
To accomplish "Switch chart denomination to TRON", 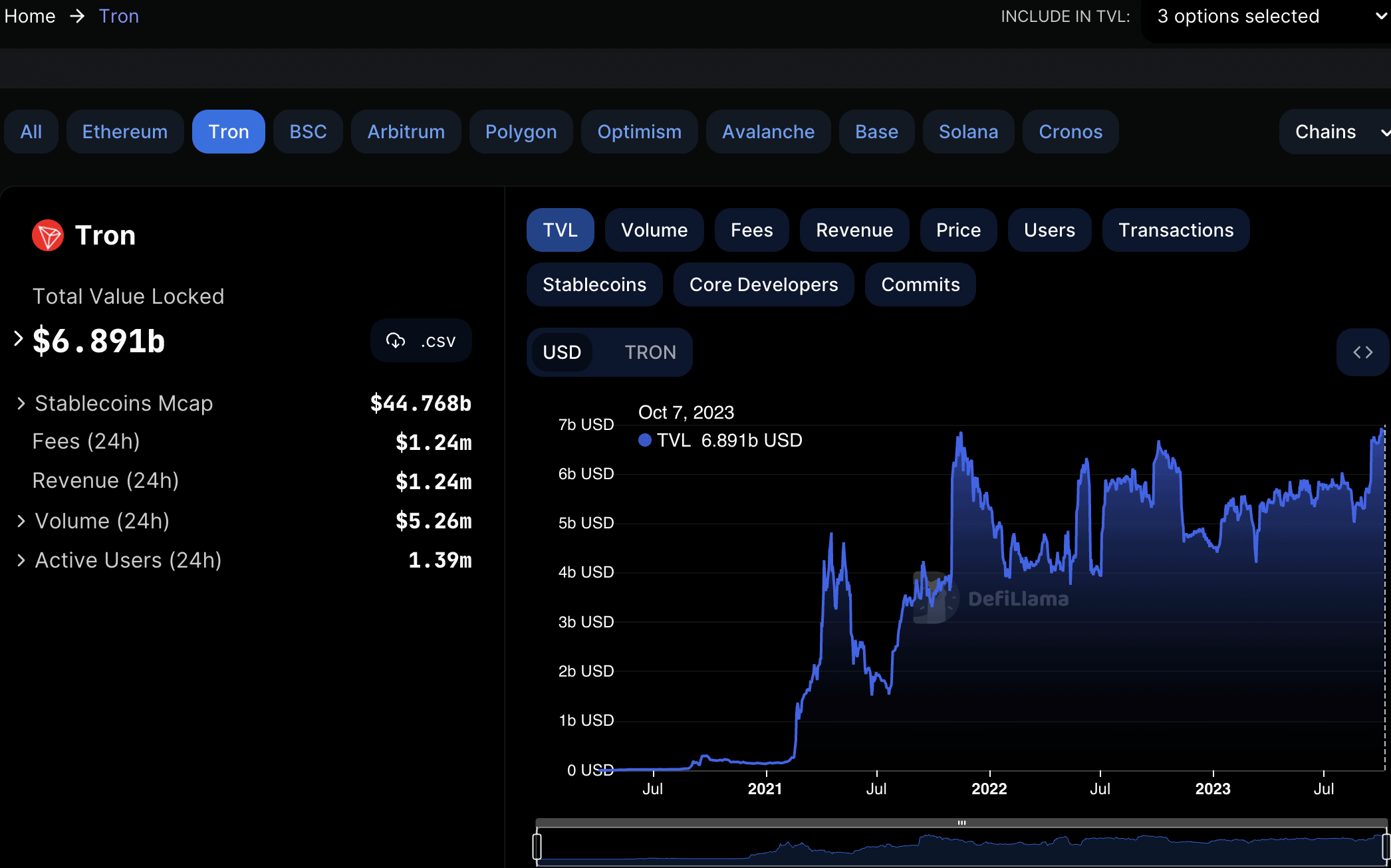I will [650, 352].
